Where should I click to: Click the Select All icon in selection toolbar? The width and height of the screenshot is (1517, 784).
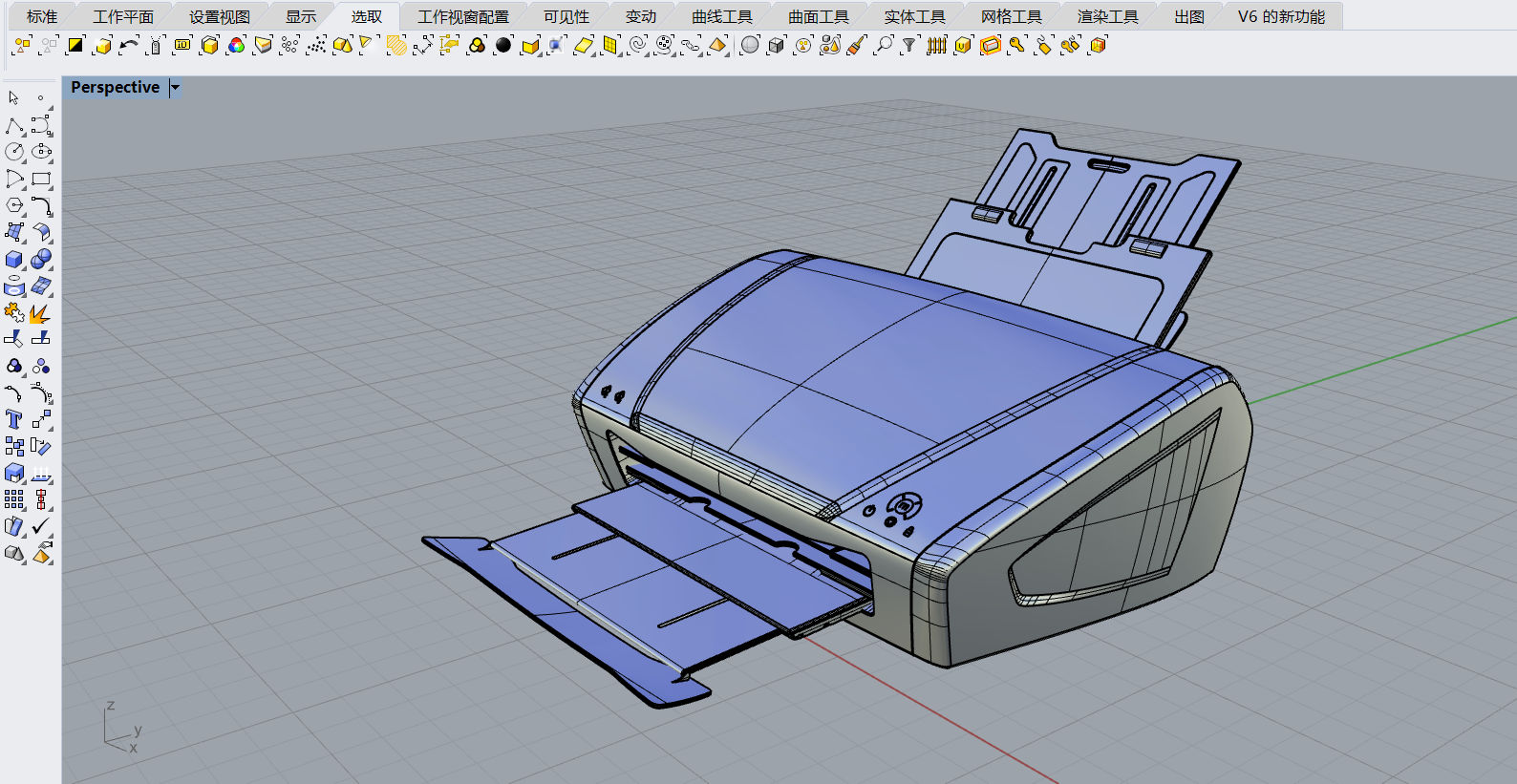pos(22,45)
